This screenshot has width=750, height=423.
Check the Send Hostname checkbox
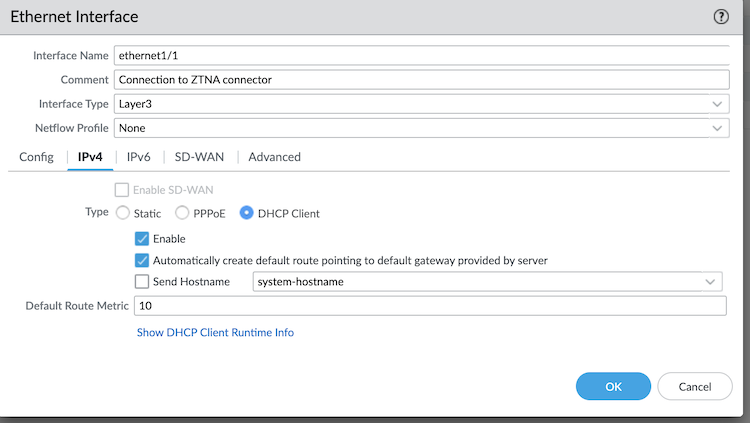click(142, 282)
